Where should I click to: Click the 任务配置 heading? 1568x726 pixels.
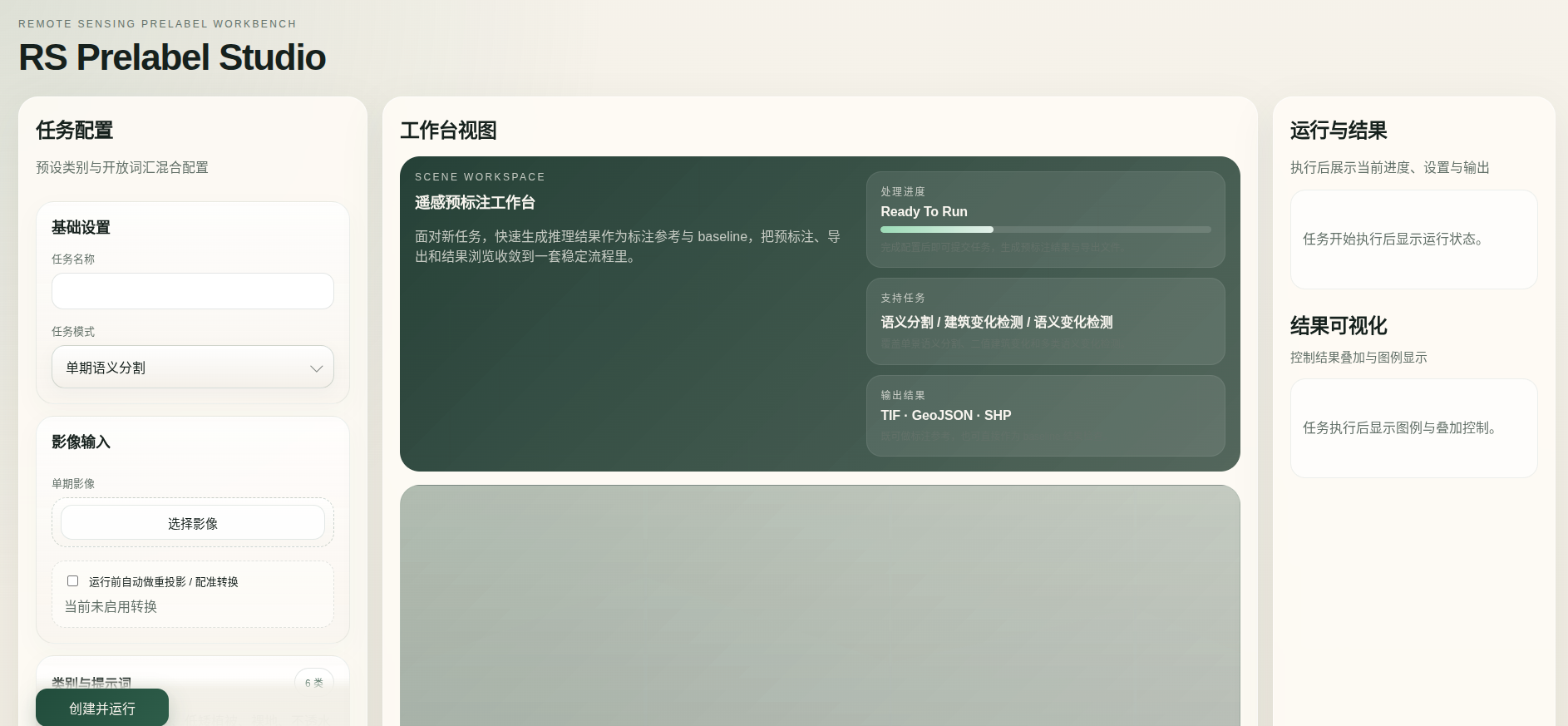point(74,130)
